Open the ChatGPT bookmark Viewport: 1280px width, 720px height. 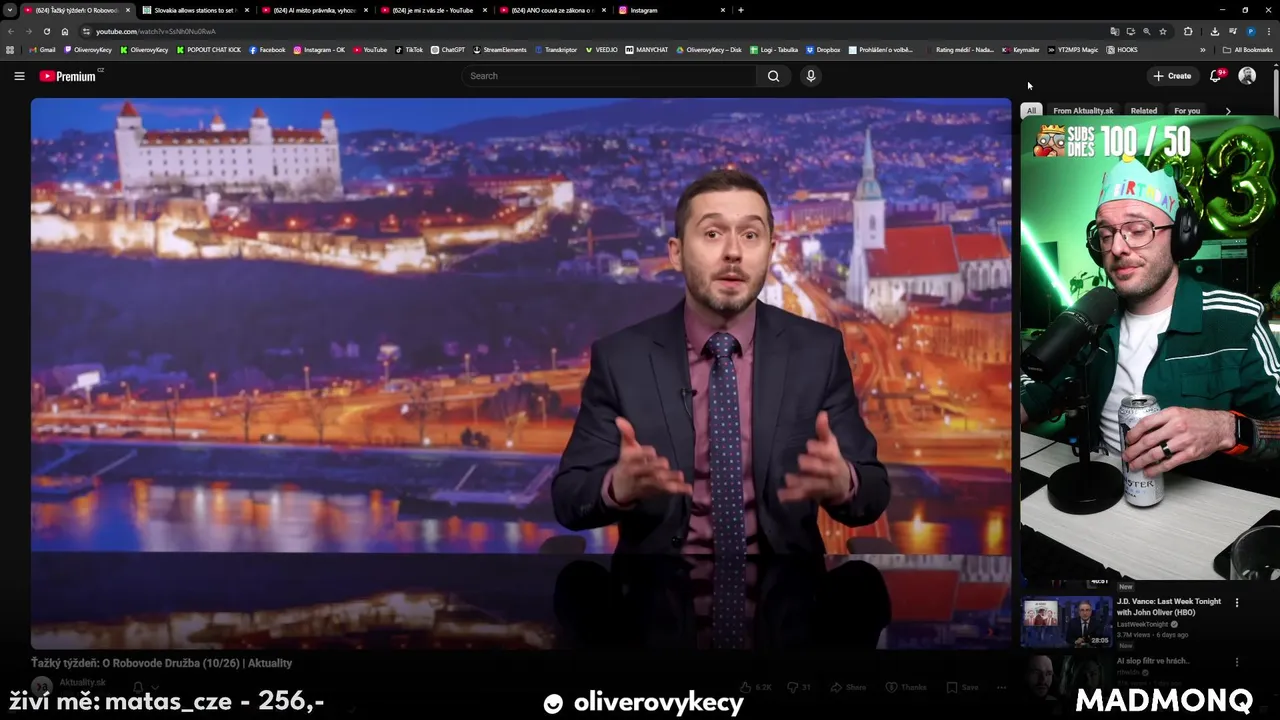coord(448,50)
